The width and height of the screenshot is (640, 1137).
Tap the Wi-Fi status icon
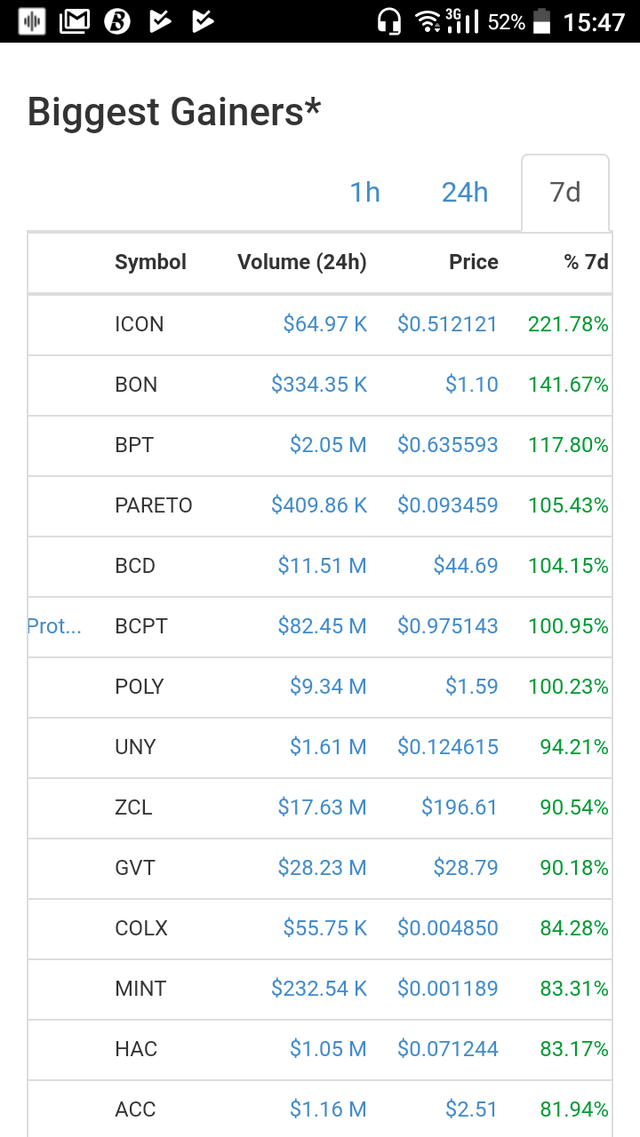(428, 21)
